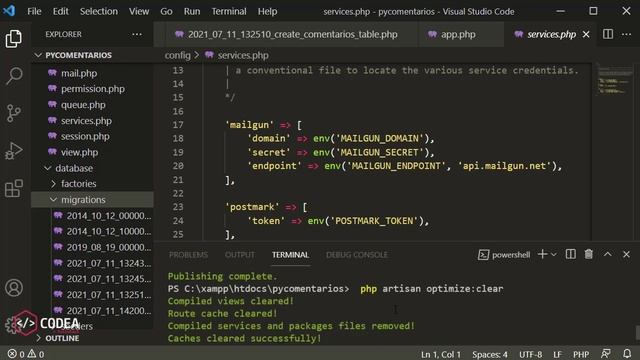Image resolution: width=640 pixels, height=360 pixels.
Task: Open the Explorer view in activity bar
Action: (13, 39)
